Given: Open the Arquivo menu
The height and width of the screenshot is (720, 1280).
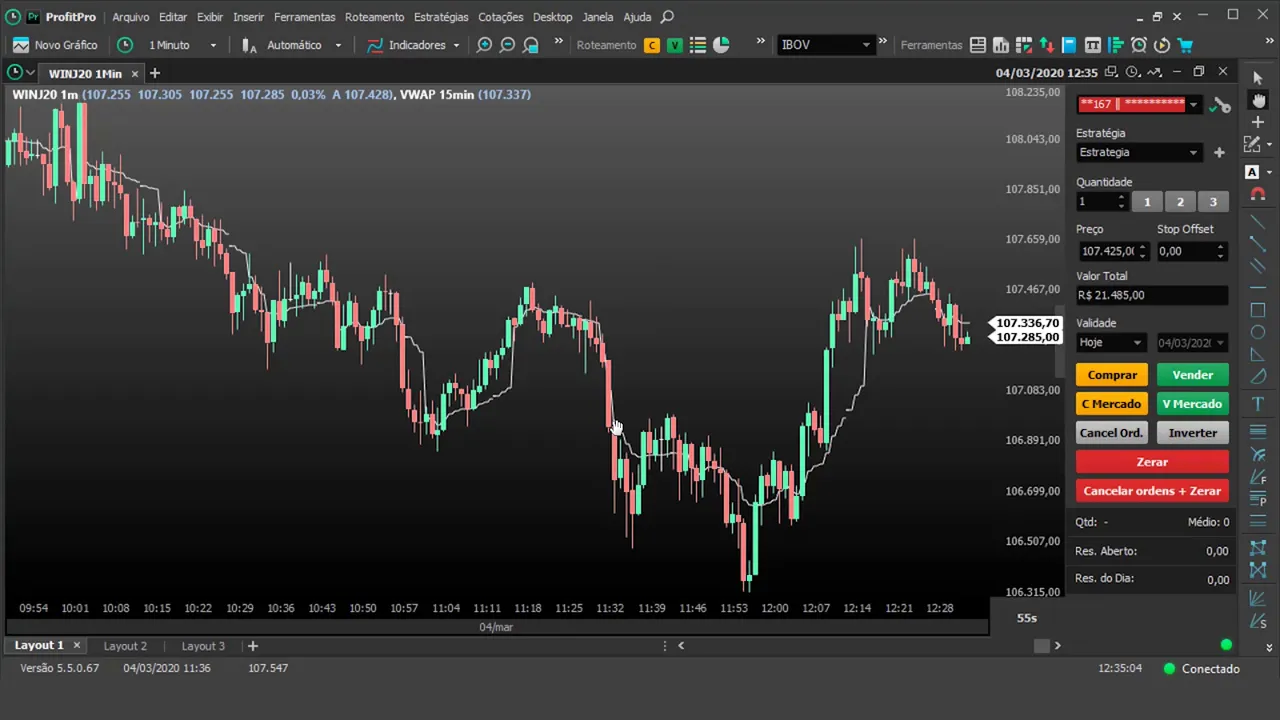Looking at the screenshot, I should coord(131,17).
